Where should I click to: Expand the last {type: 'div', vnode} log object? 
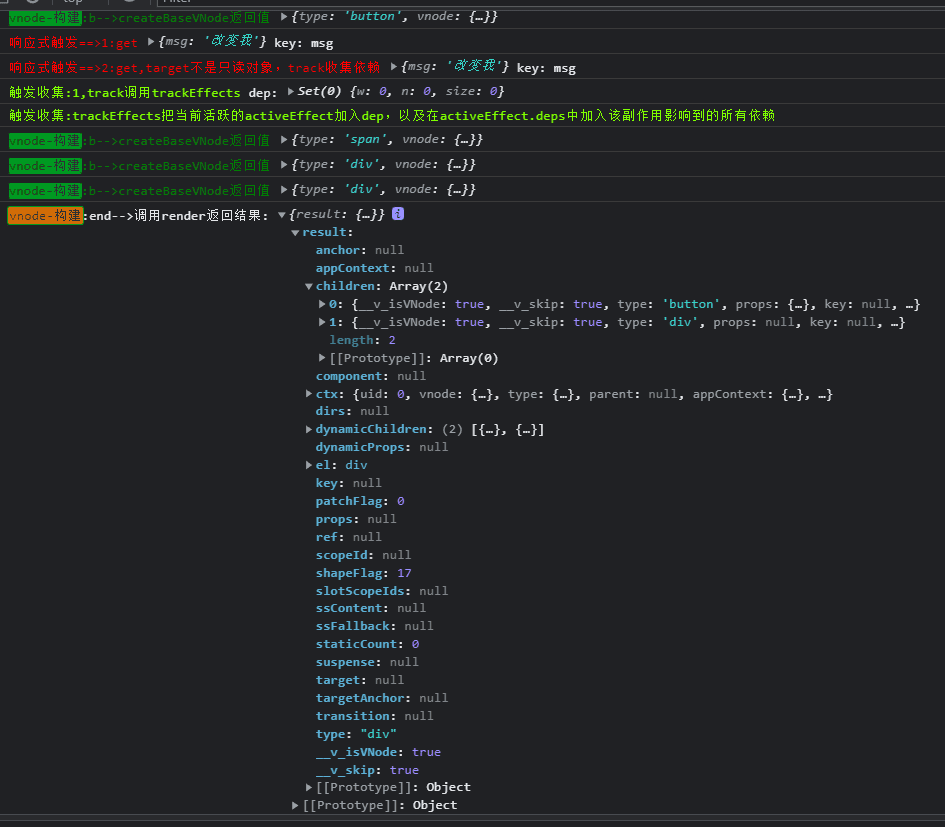coord(284,189)
